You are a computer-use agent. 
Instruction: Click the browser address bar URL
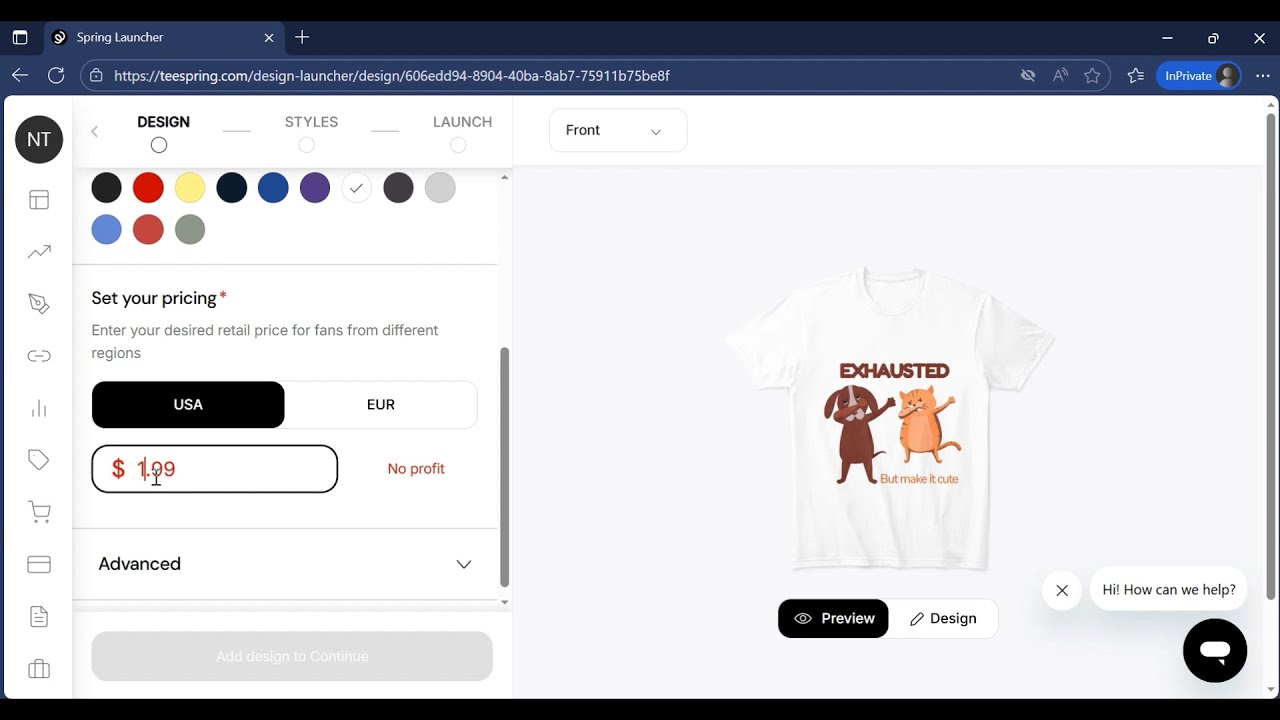pyautogui.click(x=392, y=76)
